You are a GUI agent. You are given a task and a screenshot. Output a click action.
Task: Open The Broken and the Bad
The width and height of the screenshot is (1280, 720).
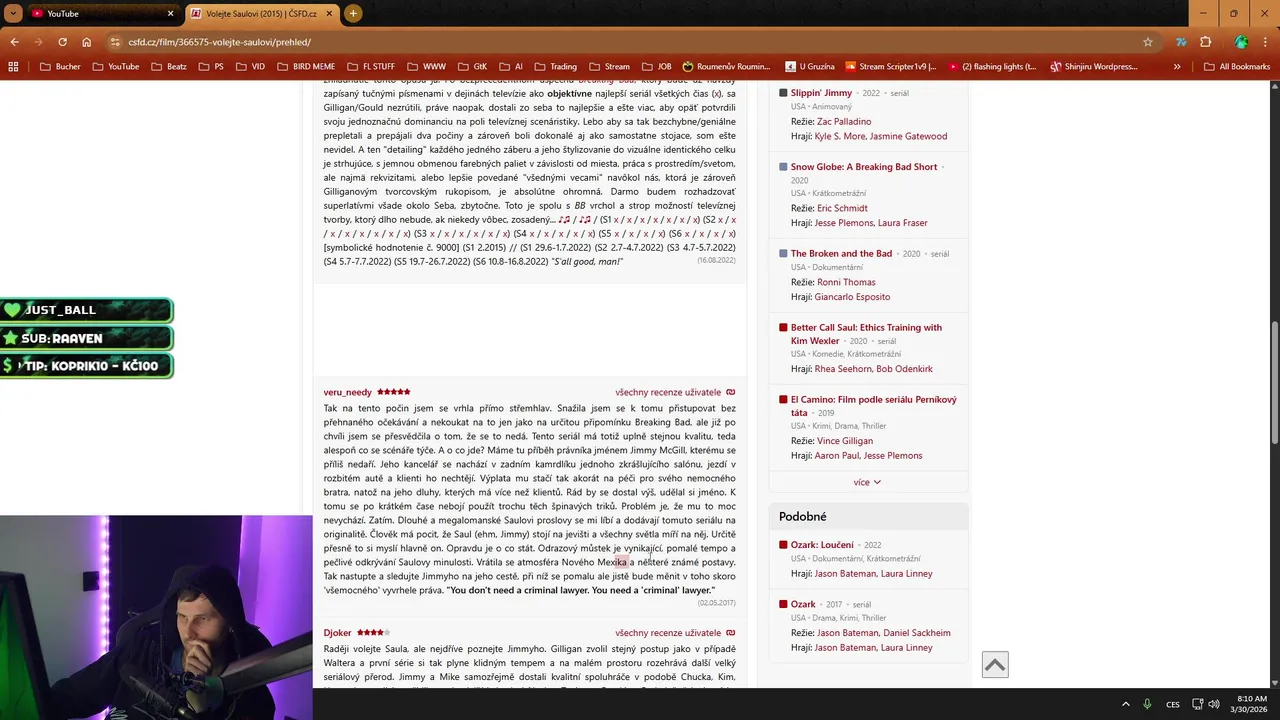tap(841, 254)
